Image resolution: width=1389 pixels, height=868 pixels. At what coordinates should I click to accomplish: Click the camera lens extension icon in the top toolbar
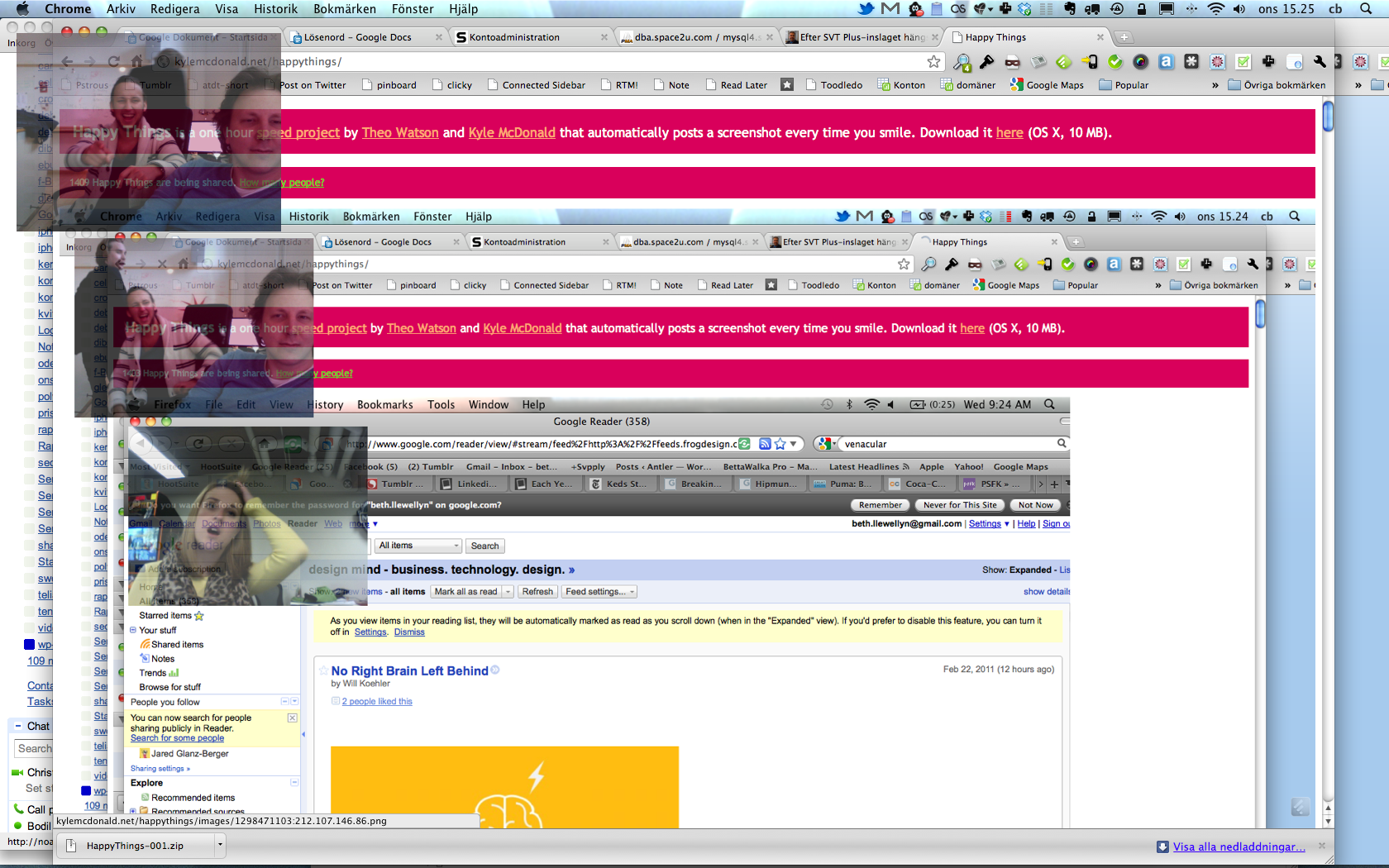point(1140,62)
